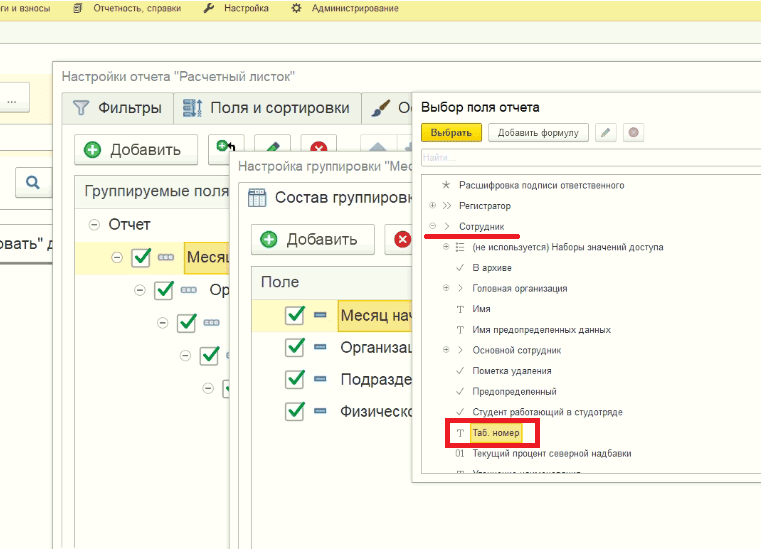Select the В архиве field
The height and width of the screenshot is (549, 761).
(x=492, y=267)
